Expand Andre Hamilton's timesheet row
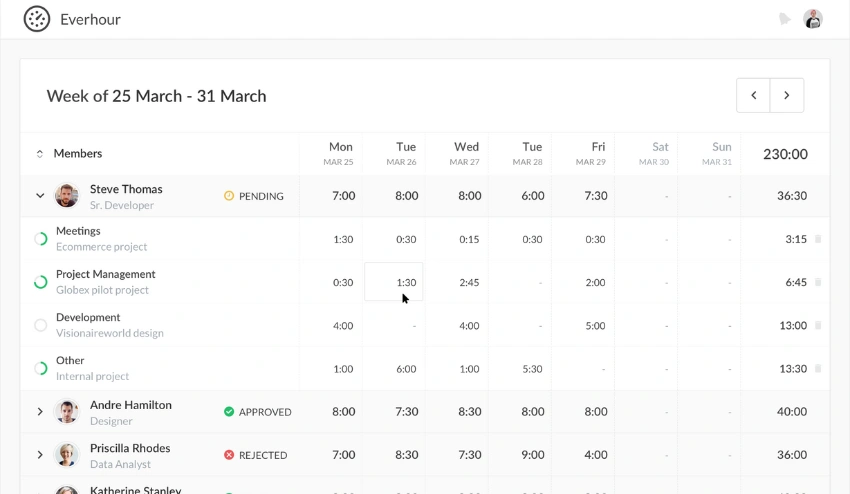 point(40,412)
